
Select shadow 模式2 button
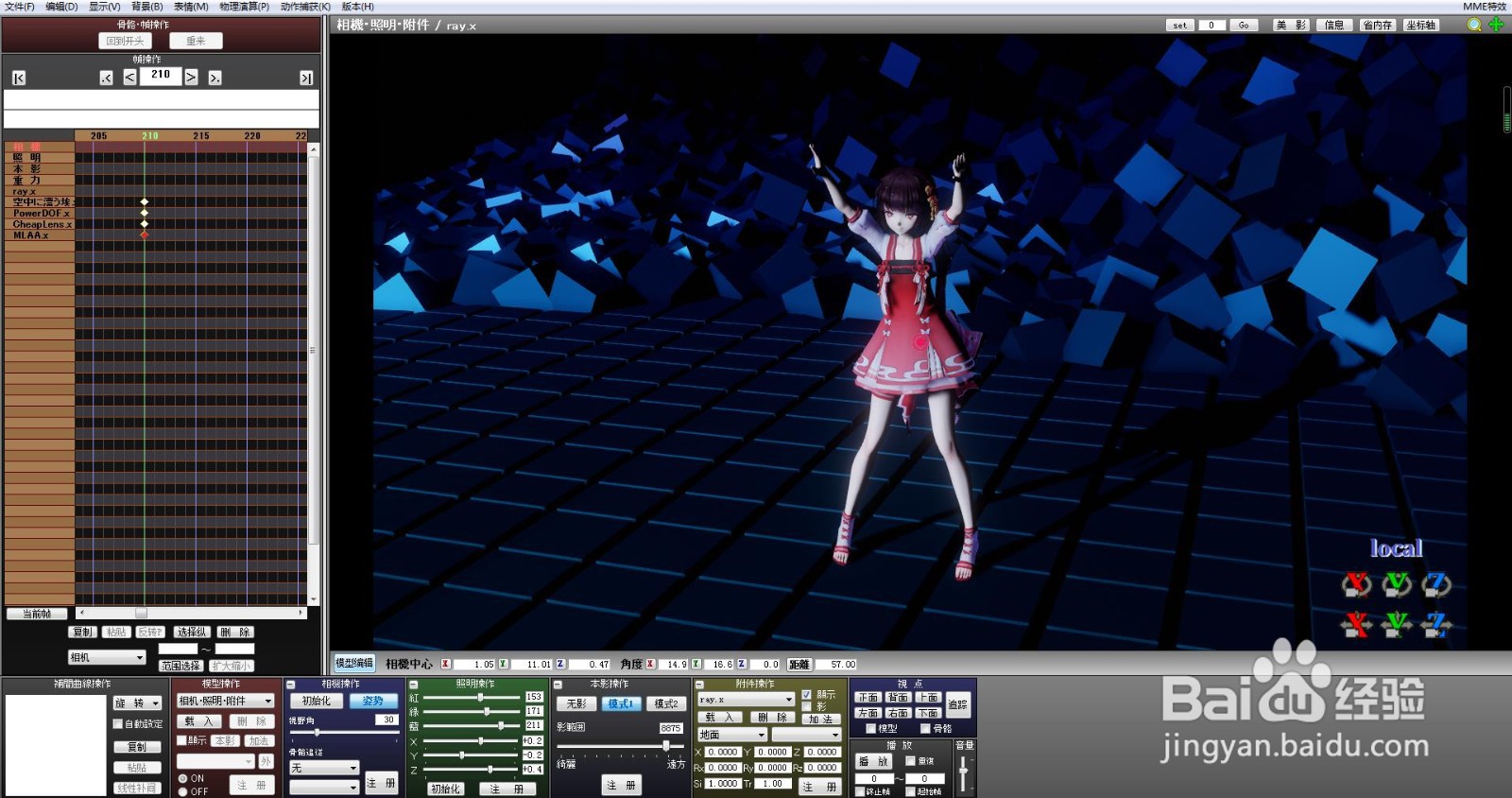(666, 703)
